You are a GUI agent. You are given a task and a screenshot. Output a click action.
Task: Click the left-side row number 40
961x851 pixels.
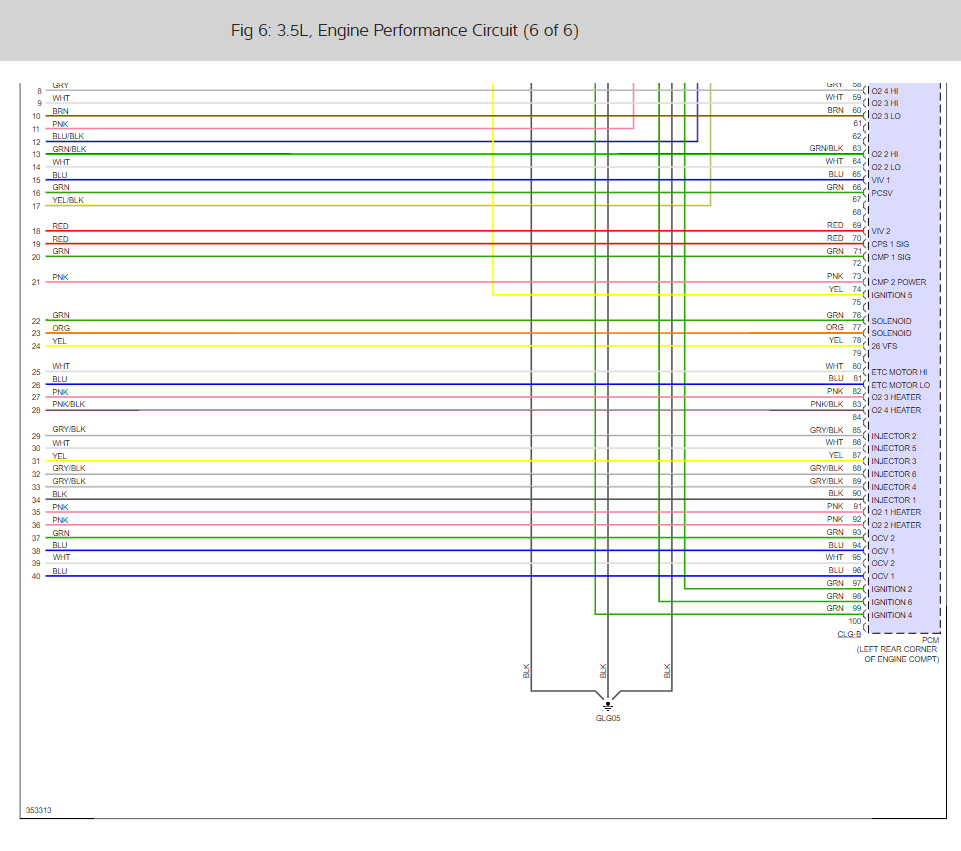click(36, 576)
